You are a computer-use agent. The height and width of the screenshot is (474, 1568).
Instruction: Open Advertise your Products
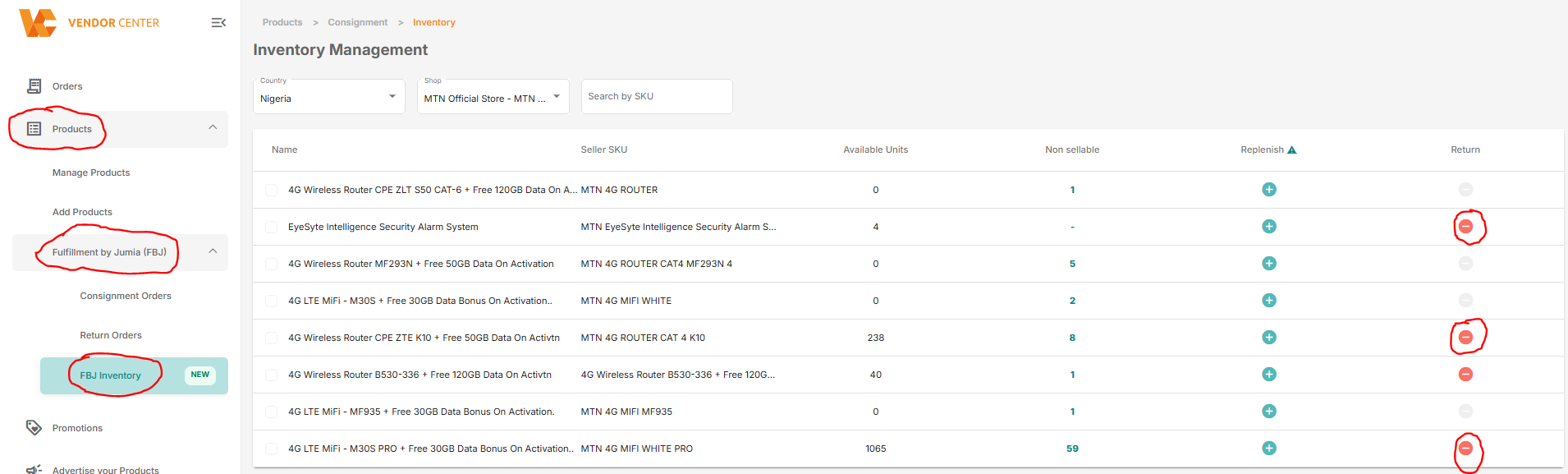coord(106,470)
